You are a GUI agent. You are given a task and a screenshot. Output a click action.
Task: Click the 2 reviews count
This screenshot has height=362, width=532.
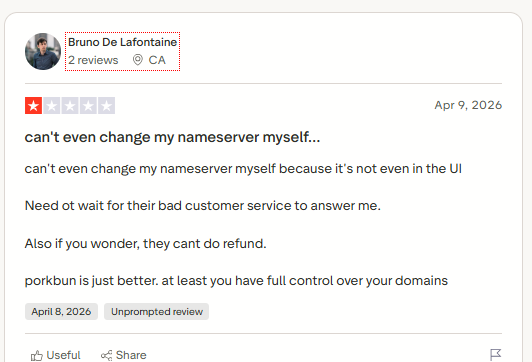tap(93, 60)
